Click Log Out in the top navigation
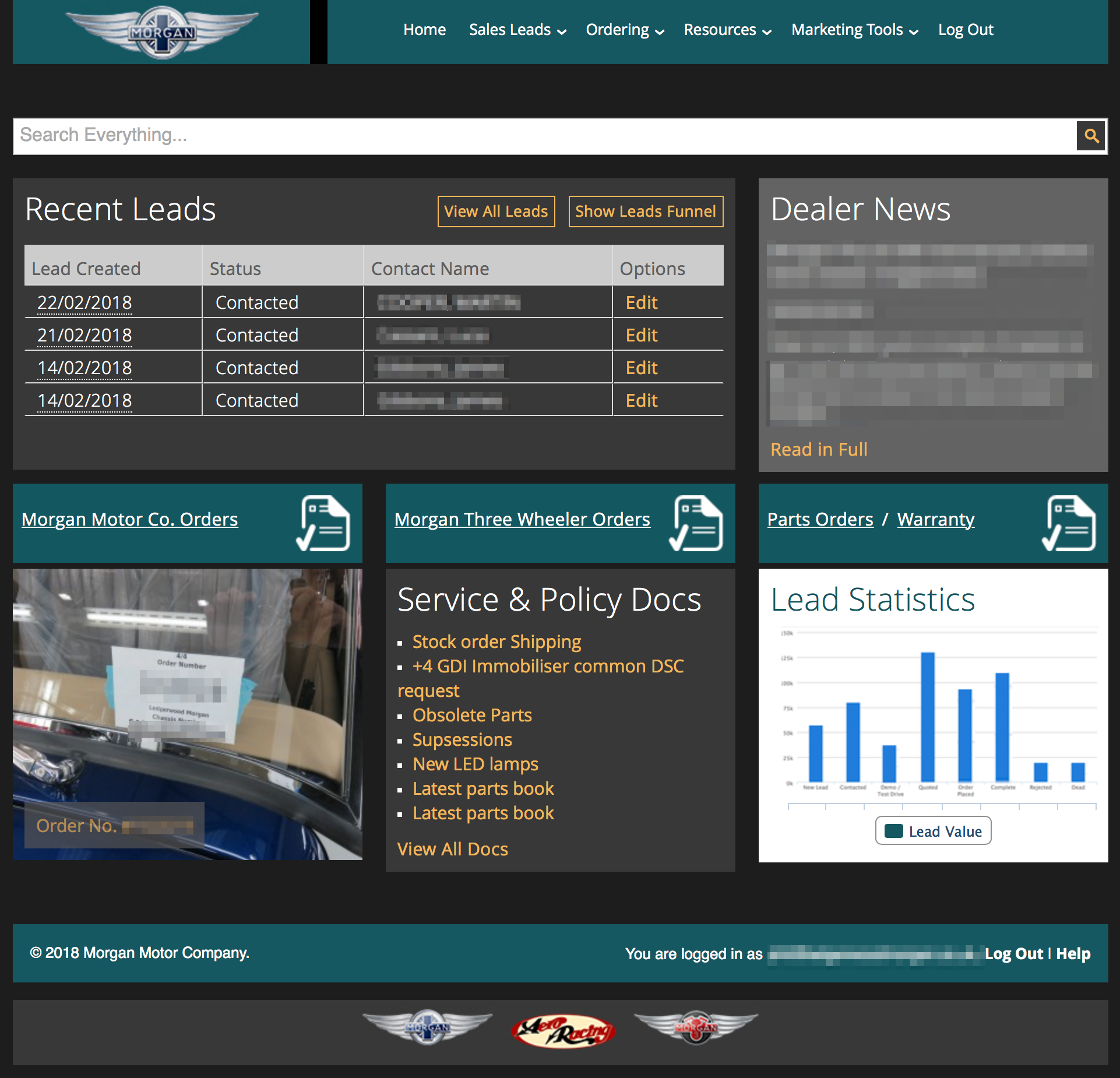Viewport: 1120px width, 1078px height. coord(966,30)
